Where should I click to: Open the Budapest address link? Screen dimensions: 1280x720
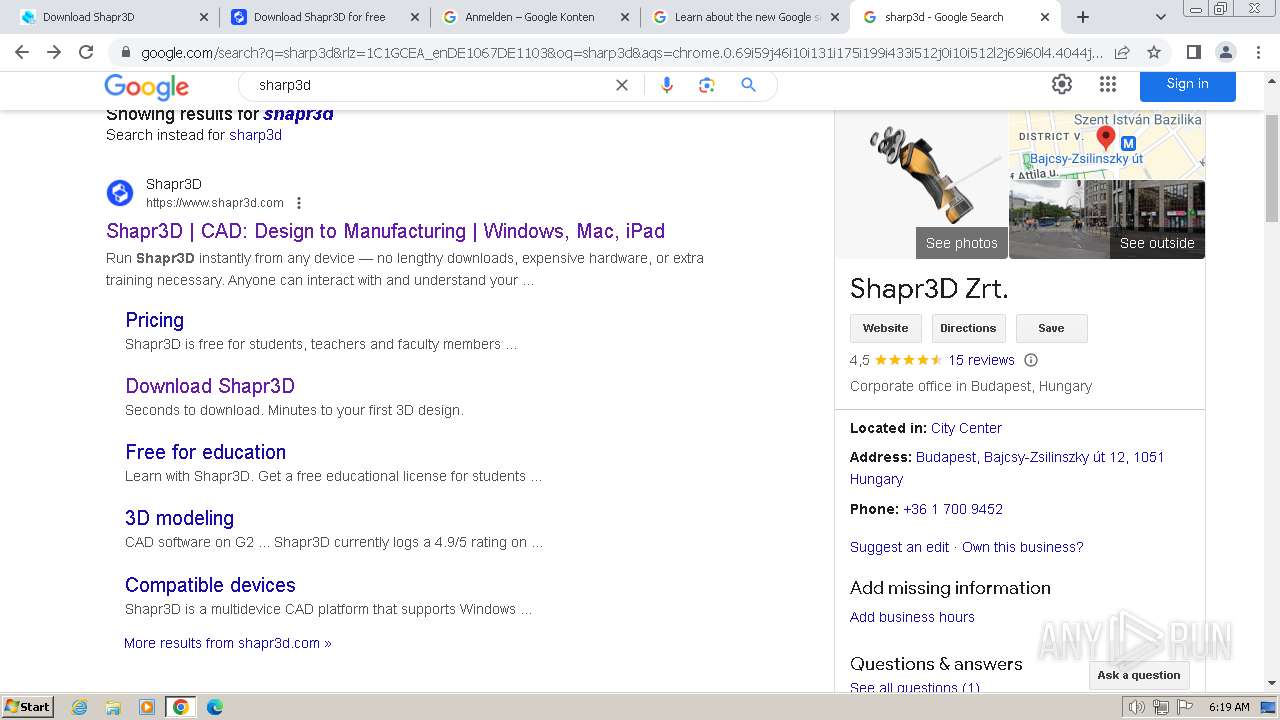pos(1007,468)
